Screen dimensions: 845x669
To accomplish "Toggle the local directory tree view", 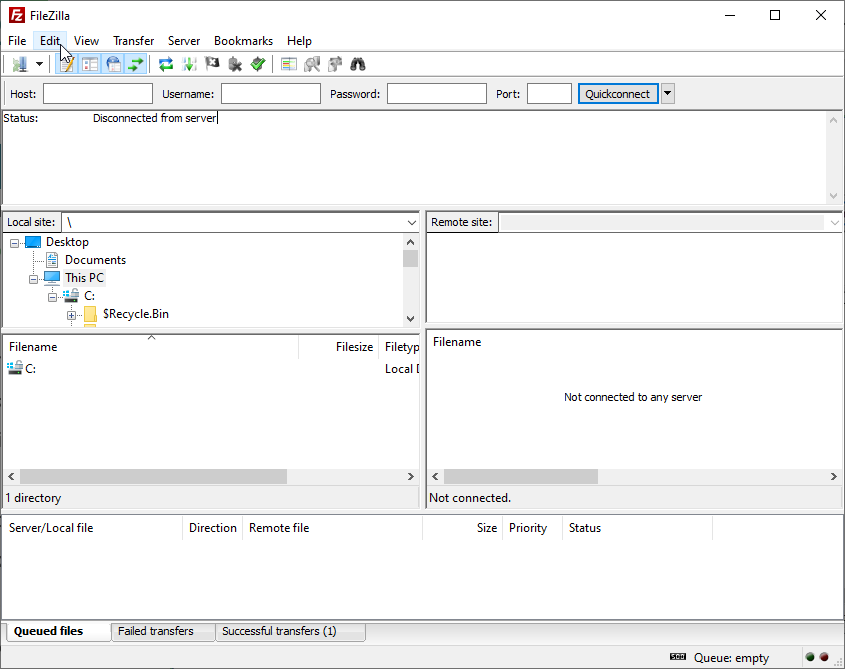I will (x=90, y=64).
